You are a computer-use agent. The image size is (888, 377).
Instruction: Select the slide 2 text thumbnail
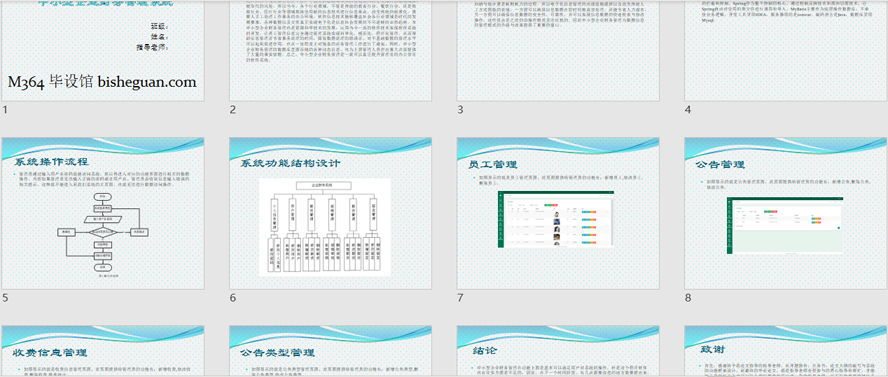coord(331,50)
